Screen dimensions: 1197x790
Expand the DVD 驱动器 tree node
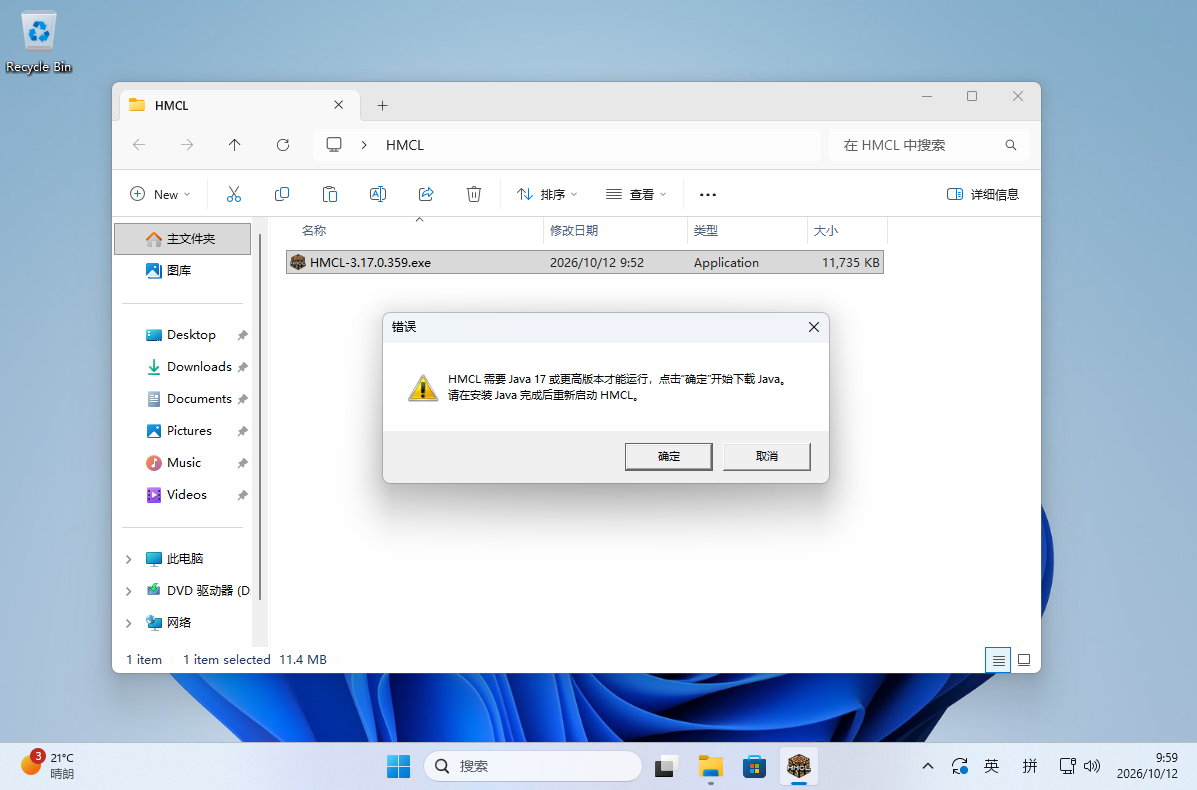(128, 592)
